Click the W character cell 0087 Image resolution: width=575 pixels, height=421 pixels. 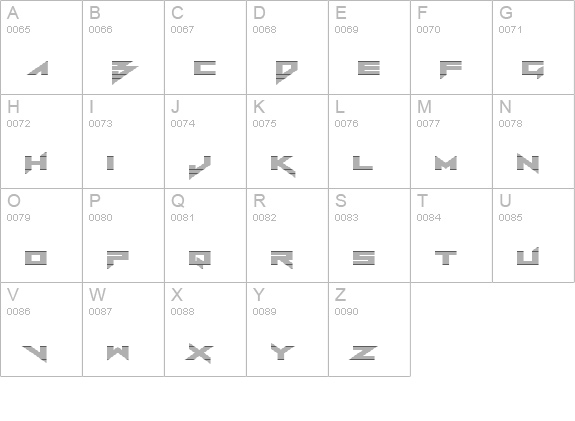124,329
